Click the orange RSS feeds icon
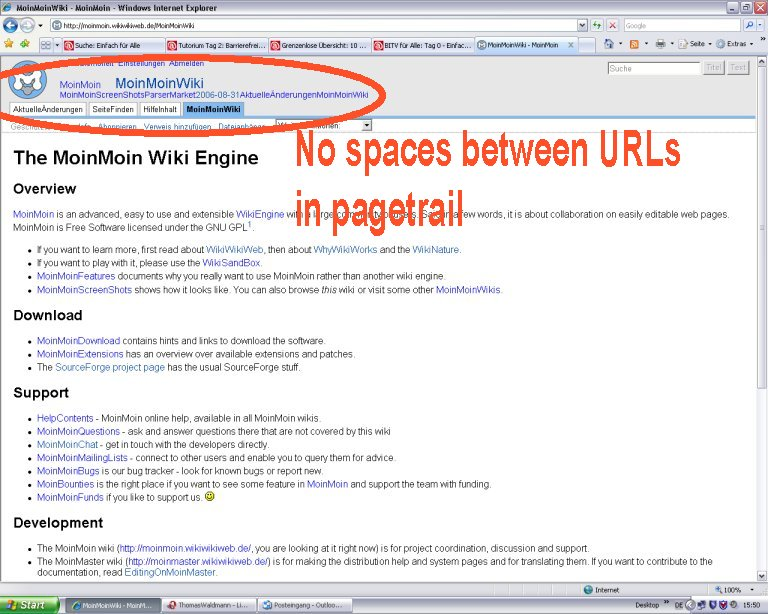 coord(634,45)
